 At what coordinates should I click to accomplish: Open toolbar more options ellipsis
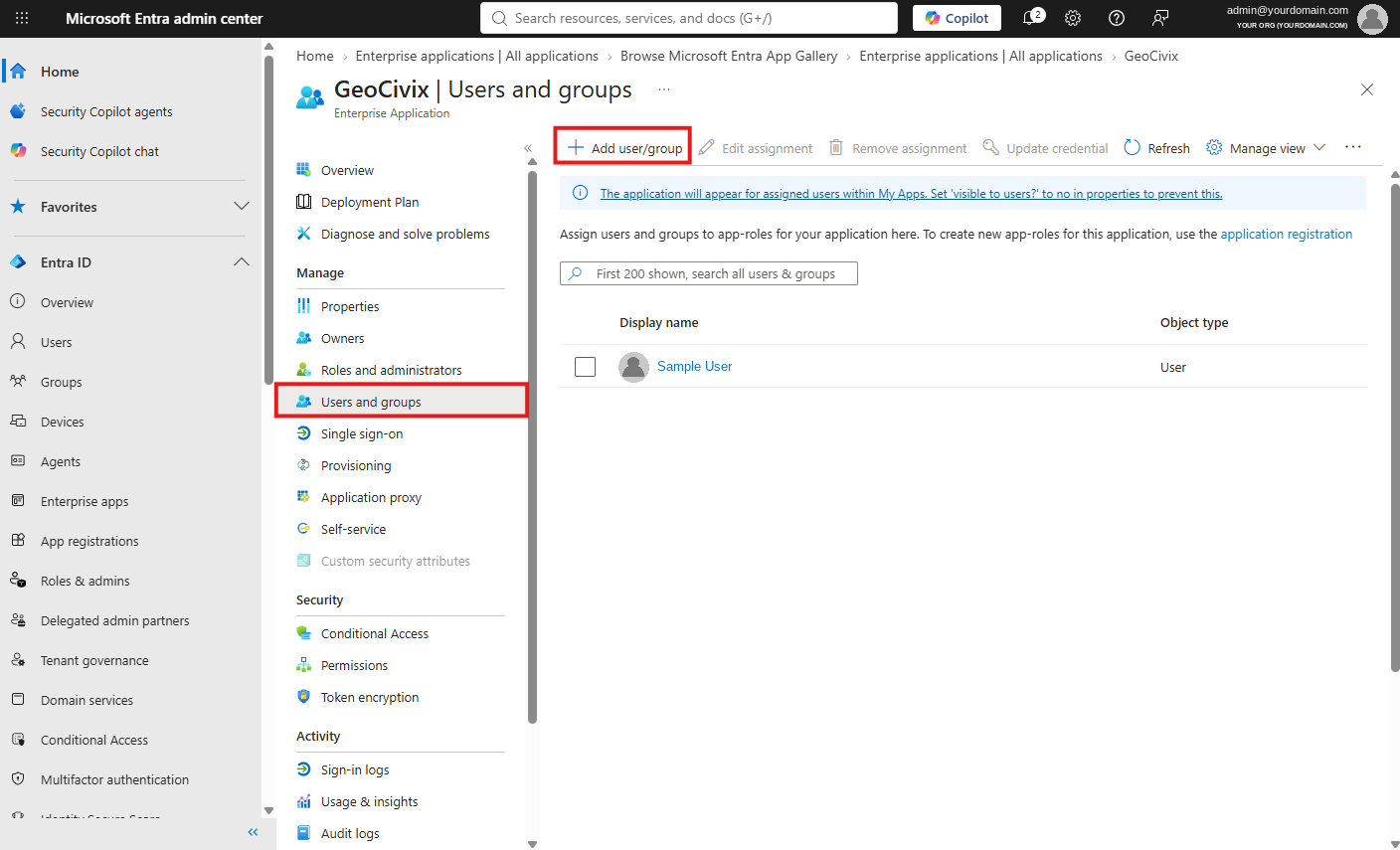click(x=1353, y=147)
